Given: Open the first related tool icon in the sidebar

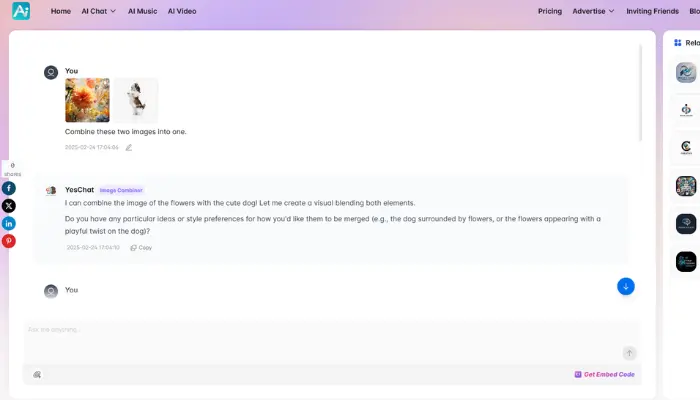Looking at the screenshot, I should (x=686, y=72).
